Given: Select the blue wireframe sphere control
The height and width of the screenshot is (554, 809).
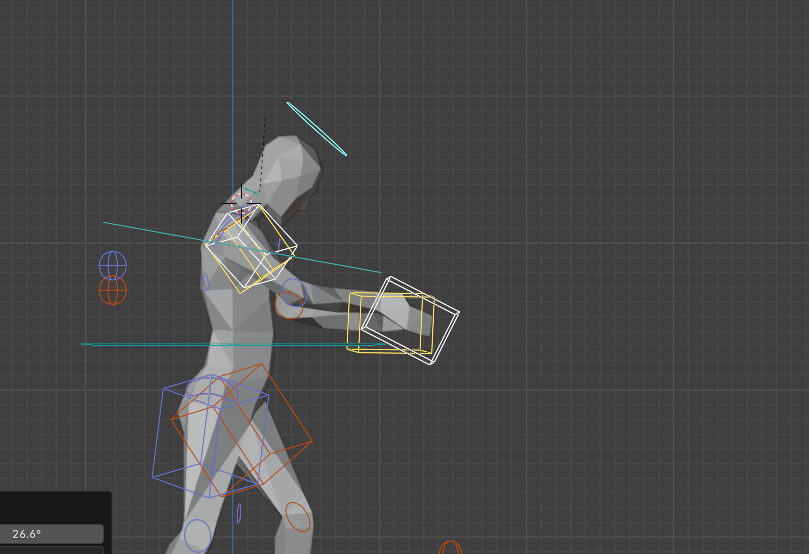Looking at the screenshot, I should pyautogui.click(x=113, y=265).
